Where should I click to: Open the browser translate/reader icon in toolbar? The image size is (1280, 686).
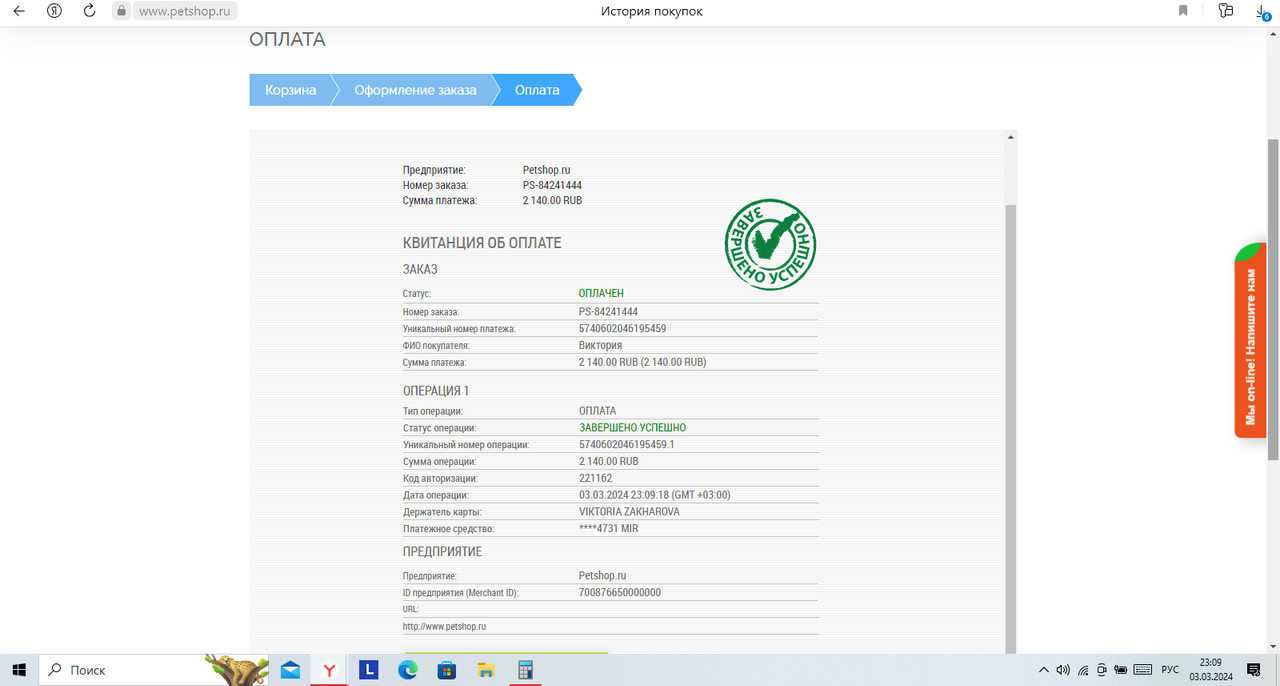click(x=1226, y=11)
